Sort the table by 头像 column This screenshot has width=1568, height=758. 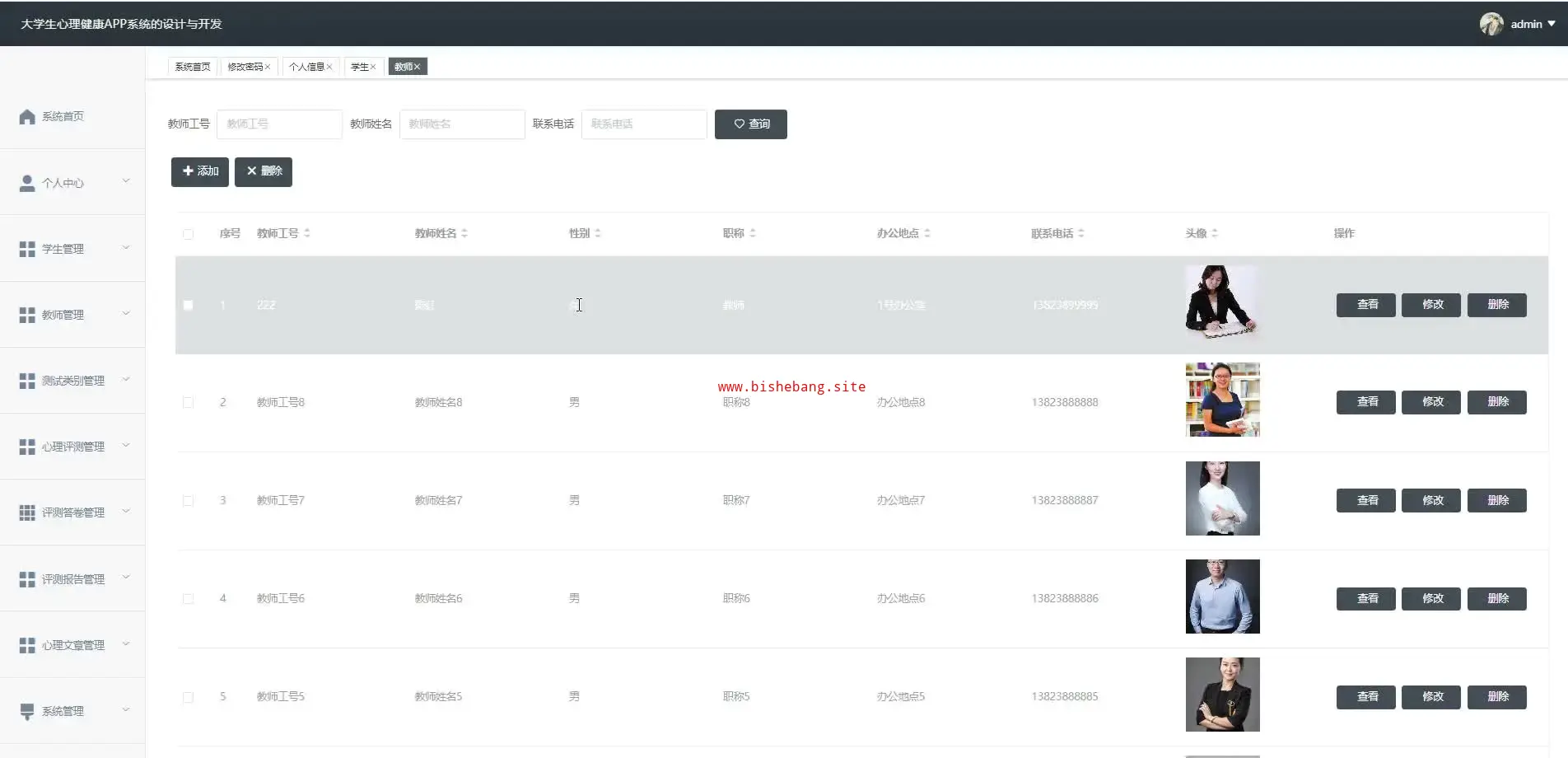pos(1215,233)
